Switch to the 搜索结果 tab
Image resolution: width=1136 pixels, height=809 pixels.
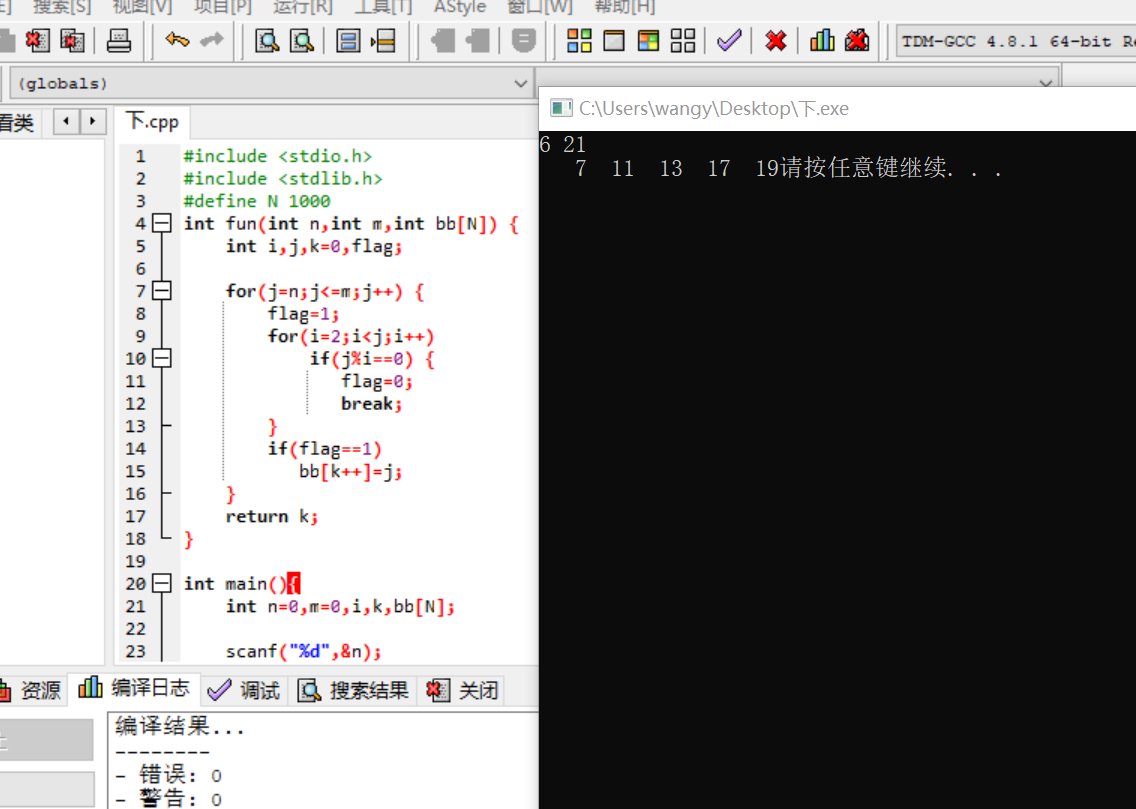point(354,690)
